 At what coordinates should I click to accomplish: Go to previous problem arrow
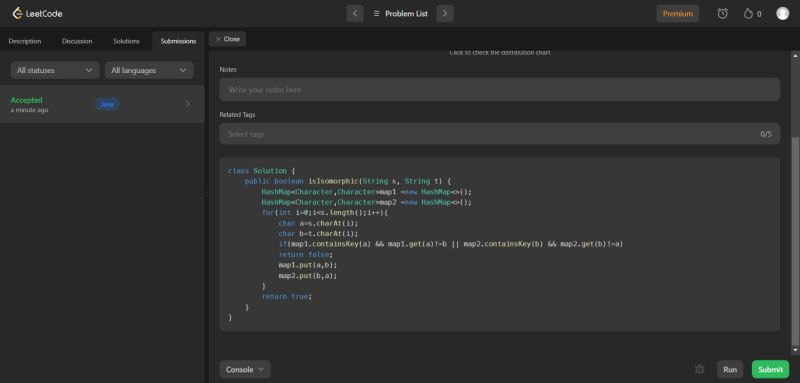(x=355, y=14)
